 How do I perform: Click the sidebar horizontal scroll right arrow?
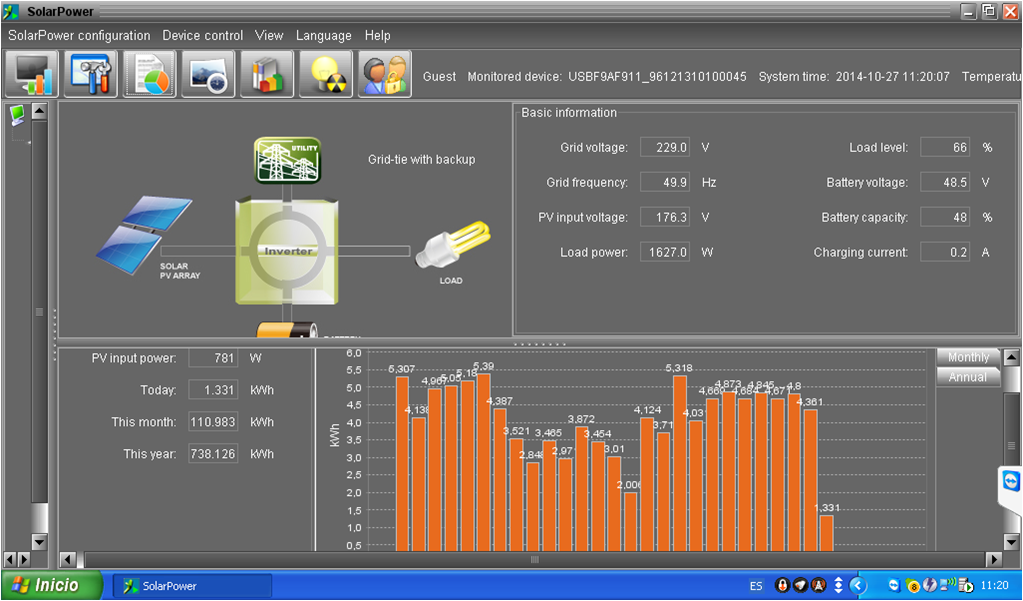[24, 559]
